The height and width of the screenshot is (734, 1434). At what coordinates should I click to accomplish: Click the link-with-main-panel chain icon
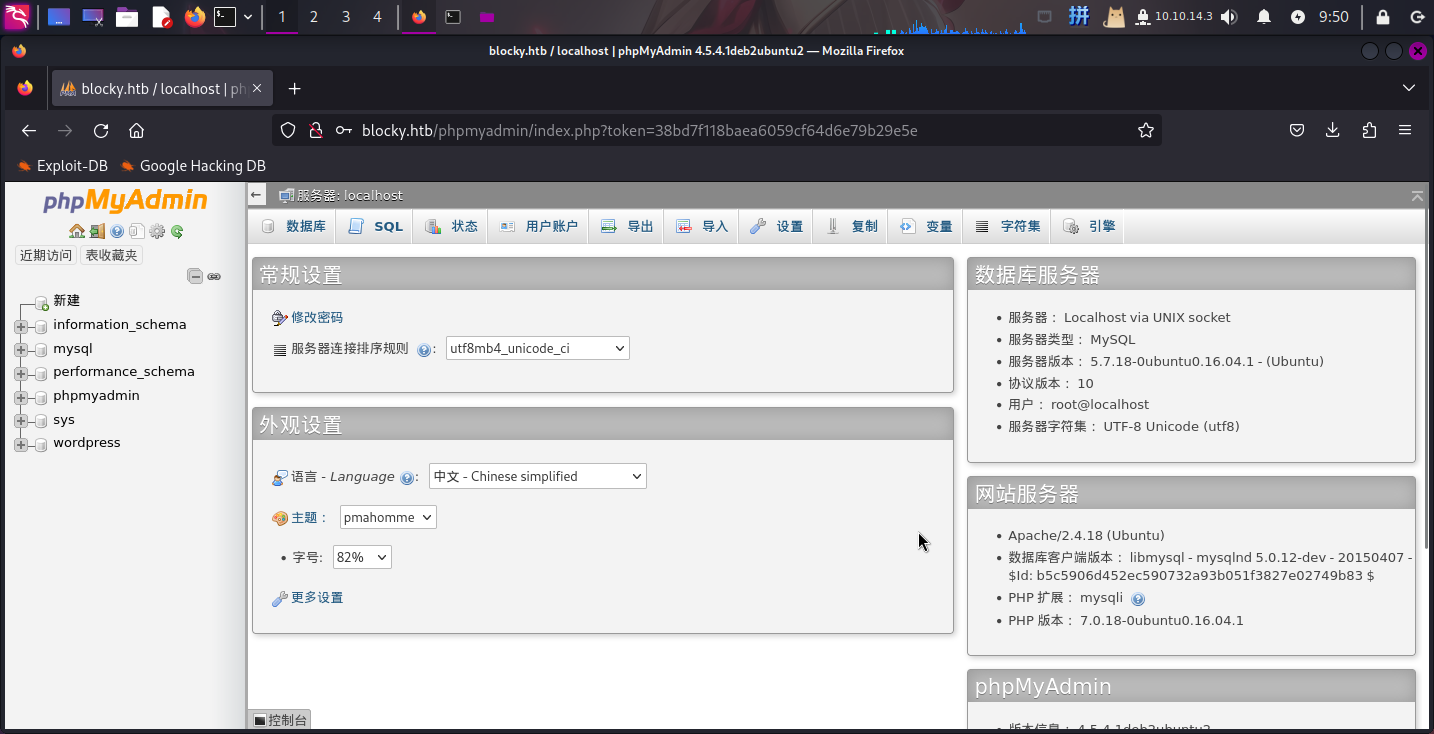click(214, 276)
